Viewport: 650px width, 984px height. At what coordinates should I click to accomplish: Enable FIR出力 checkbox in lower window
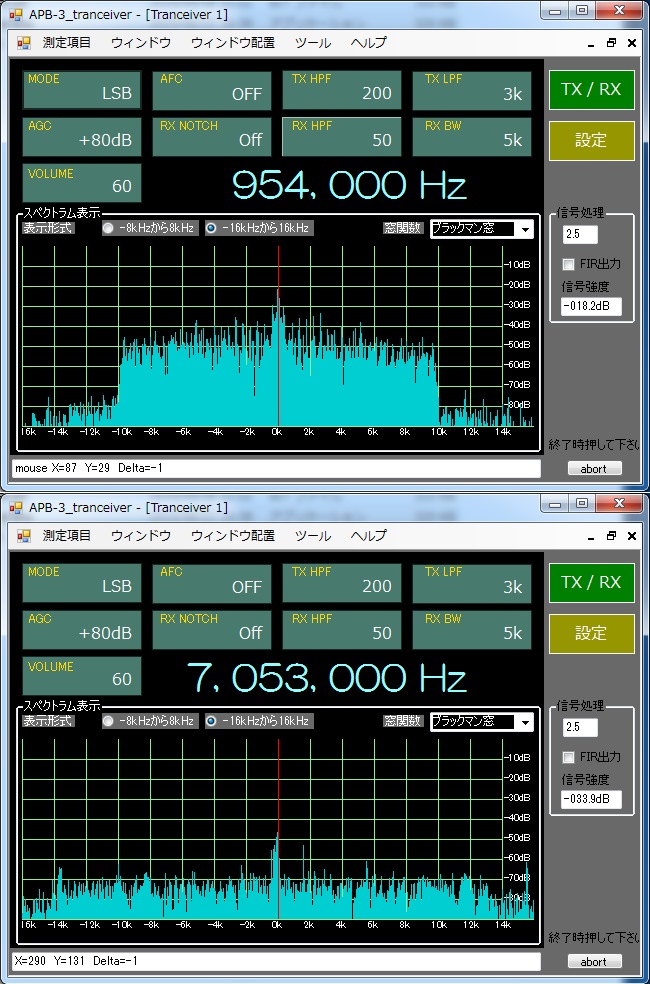pos(568,757)
